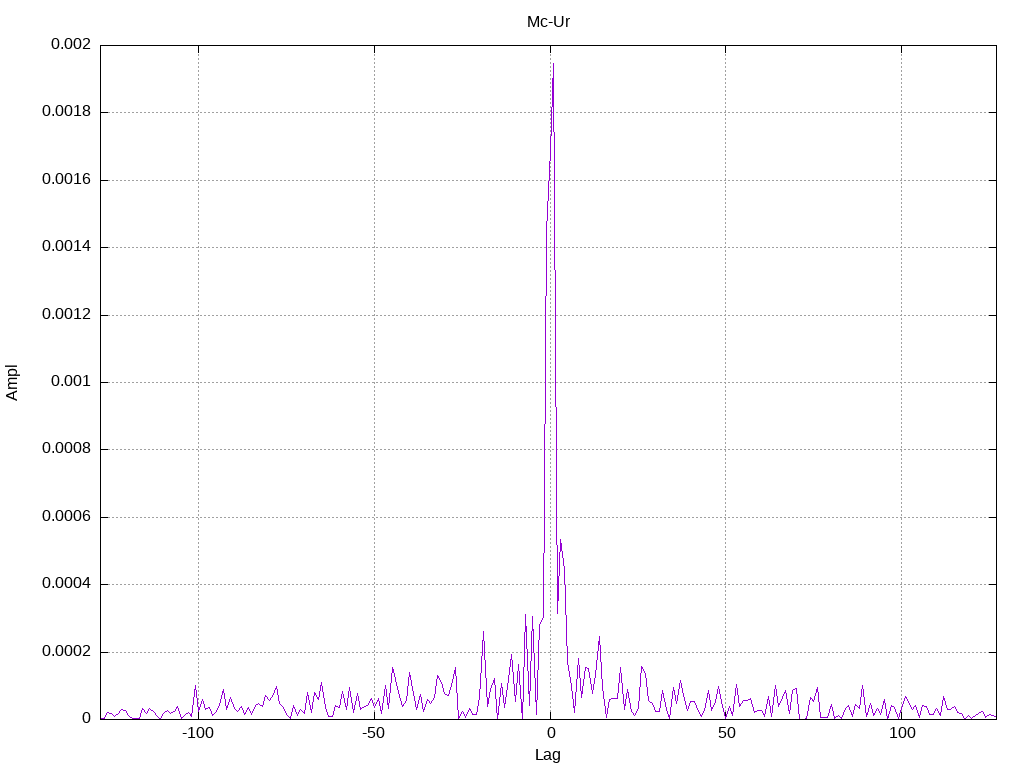The image size is (1024, 768).
Task: Select the y-axis value 0.0006
Action: [67, 517]
